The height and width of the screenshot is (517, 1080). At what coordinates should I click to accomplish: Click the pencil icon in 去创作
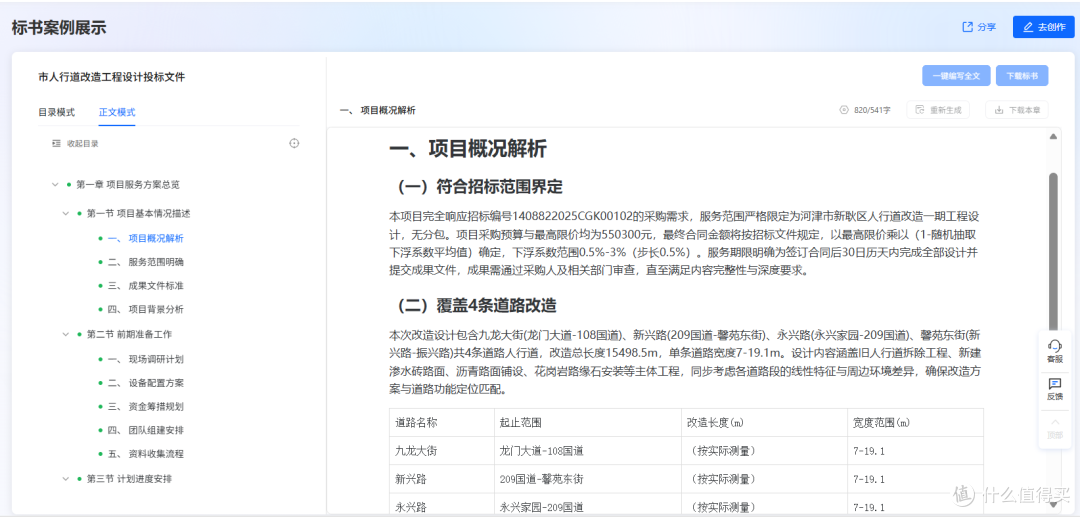click(1028, 27)
